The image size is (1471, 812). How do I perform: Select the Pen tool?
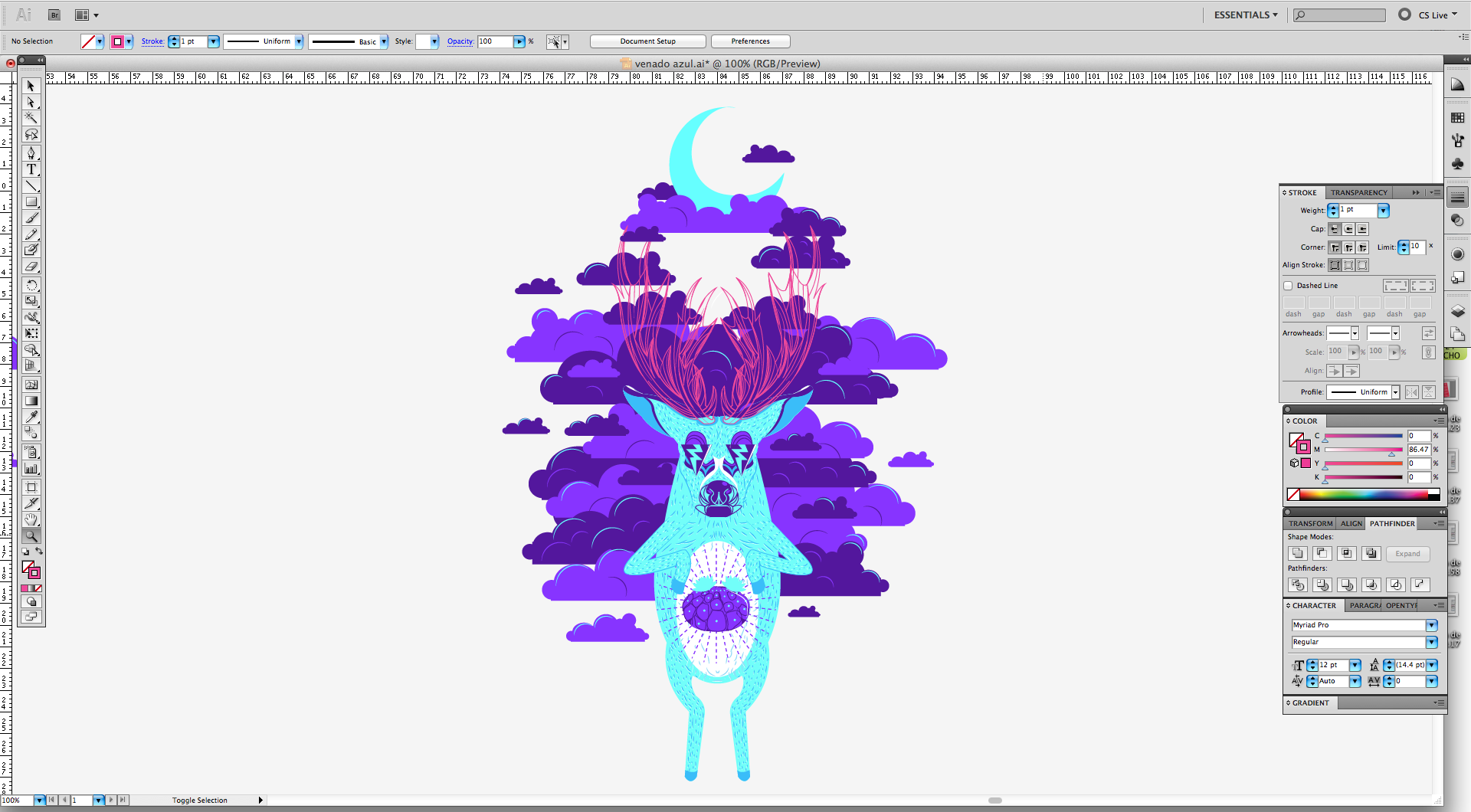31,152
